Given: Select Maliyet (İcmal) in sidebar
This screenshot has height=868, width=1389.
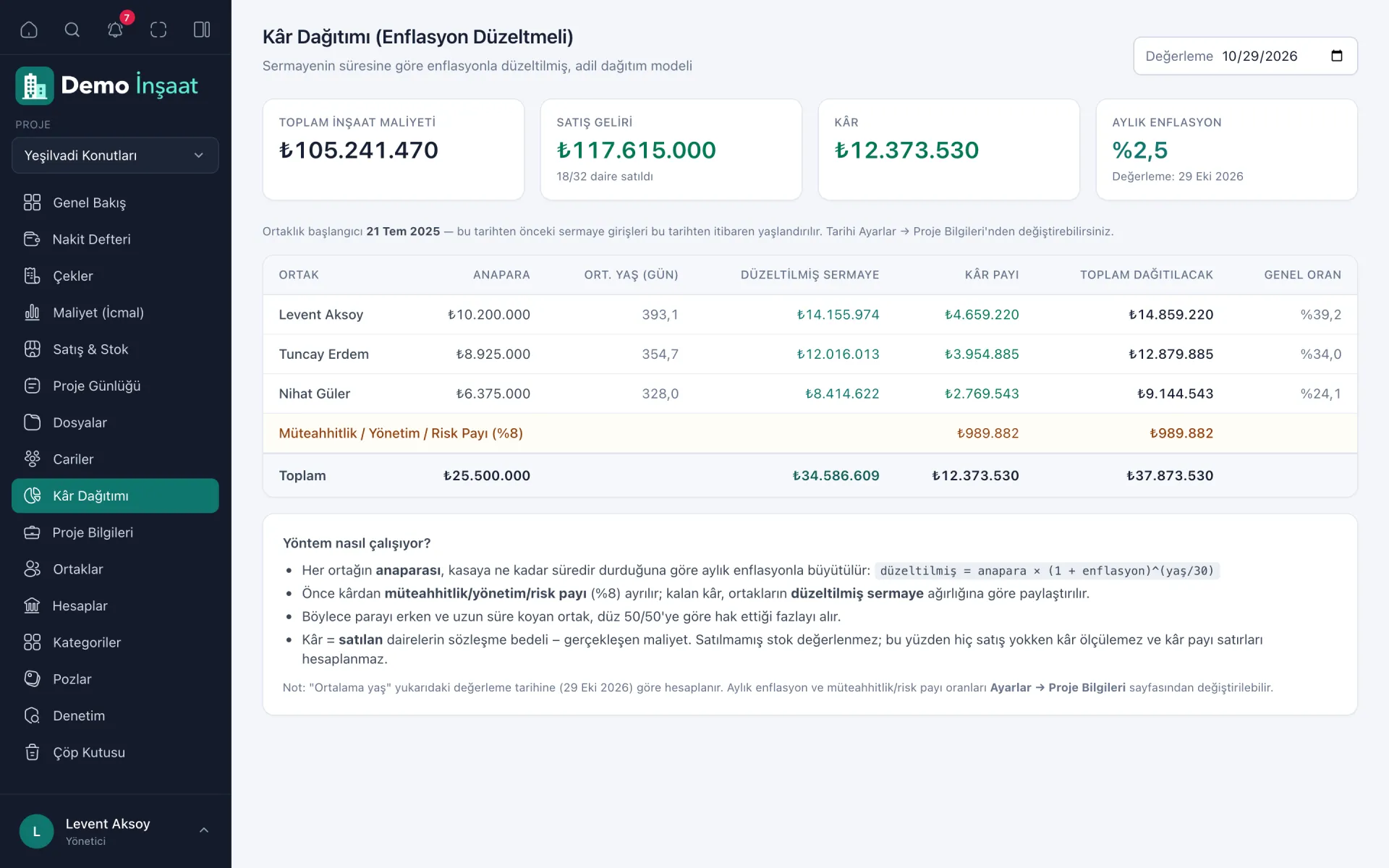Looking at the screenshot, I should (x=115, y=312).
